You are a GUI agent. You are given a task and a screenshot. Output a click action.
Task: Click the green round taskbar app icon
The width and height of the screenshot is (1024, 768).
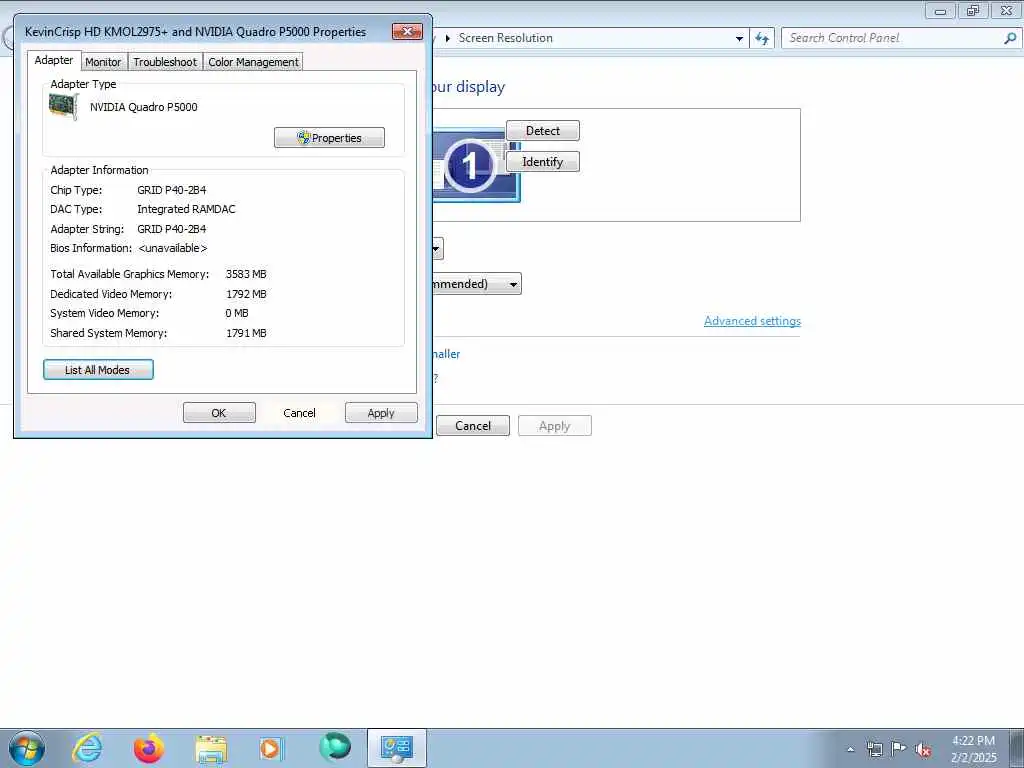pos(335,747)
